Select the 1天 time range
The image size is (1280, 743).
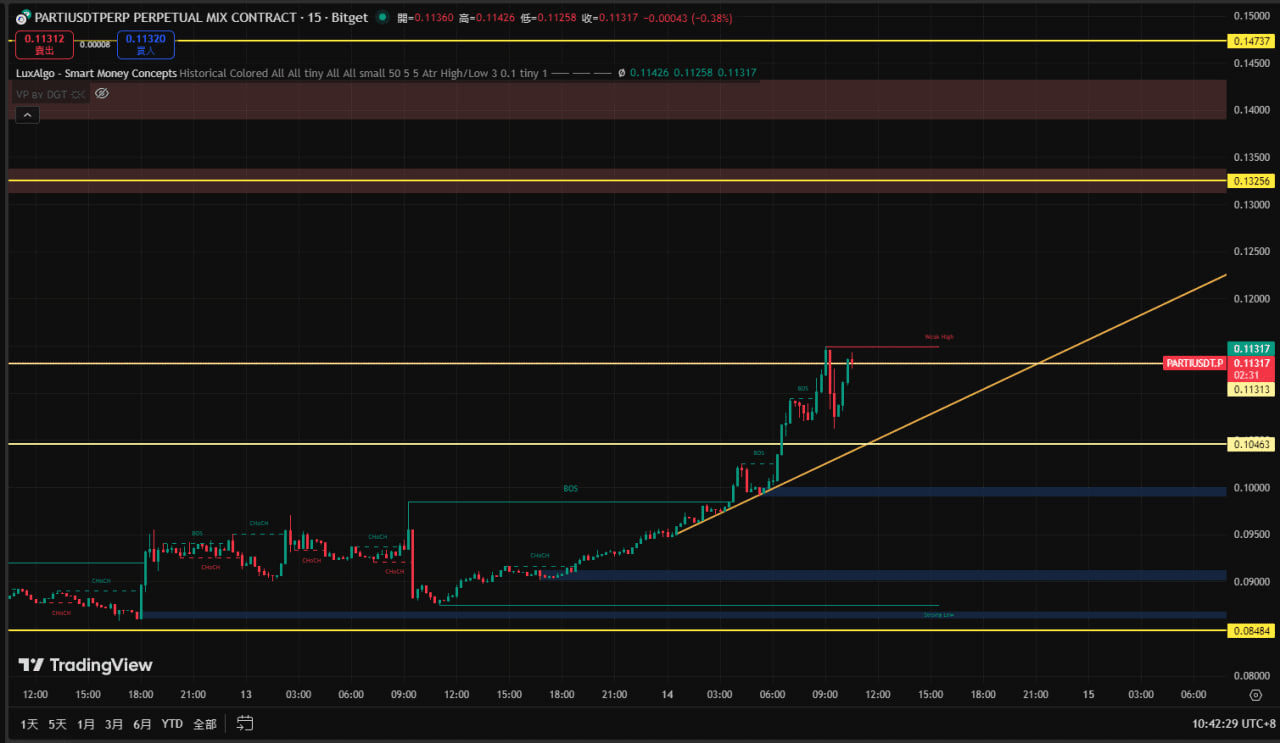(30, 723)
